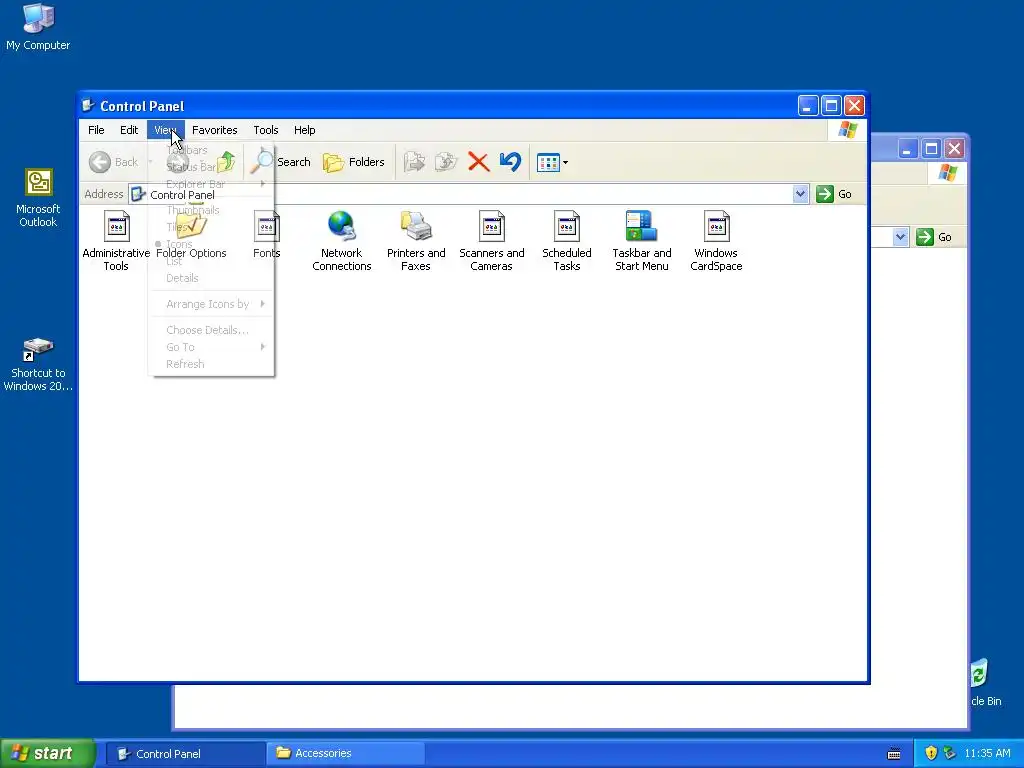Click the Copy To toolbar icon
The height and width of the screenshot is (768, 1024).
(446, 162)
